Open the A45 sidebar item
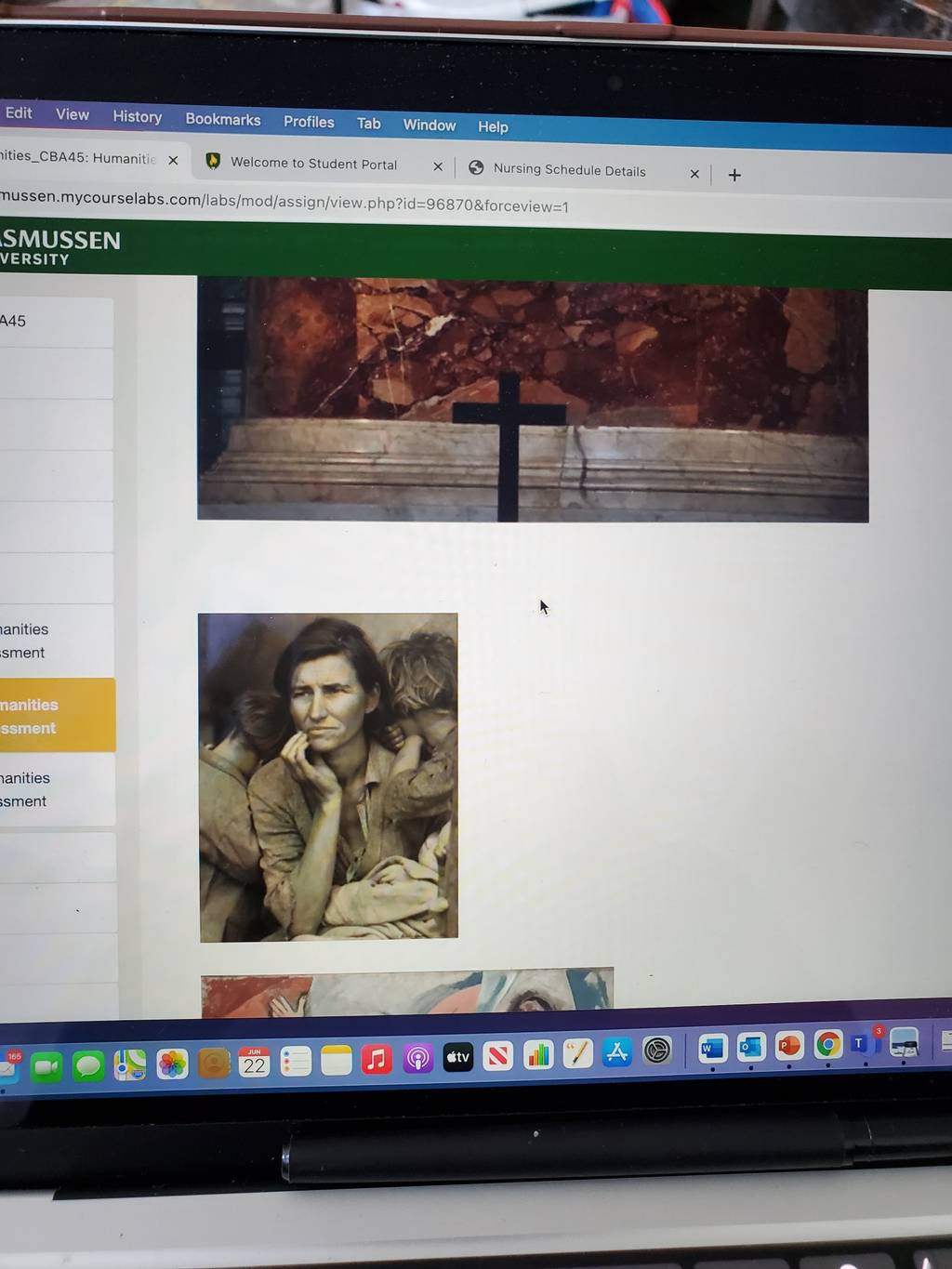 click(x=56, y=322)
